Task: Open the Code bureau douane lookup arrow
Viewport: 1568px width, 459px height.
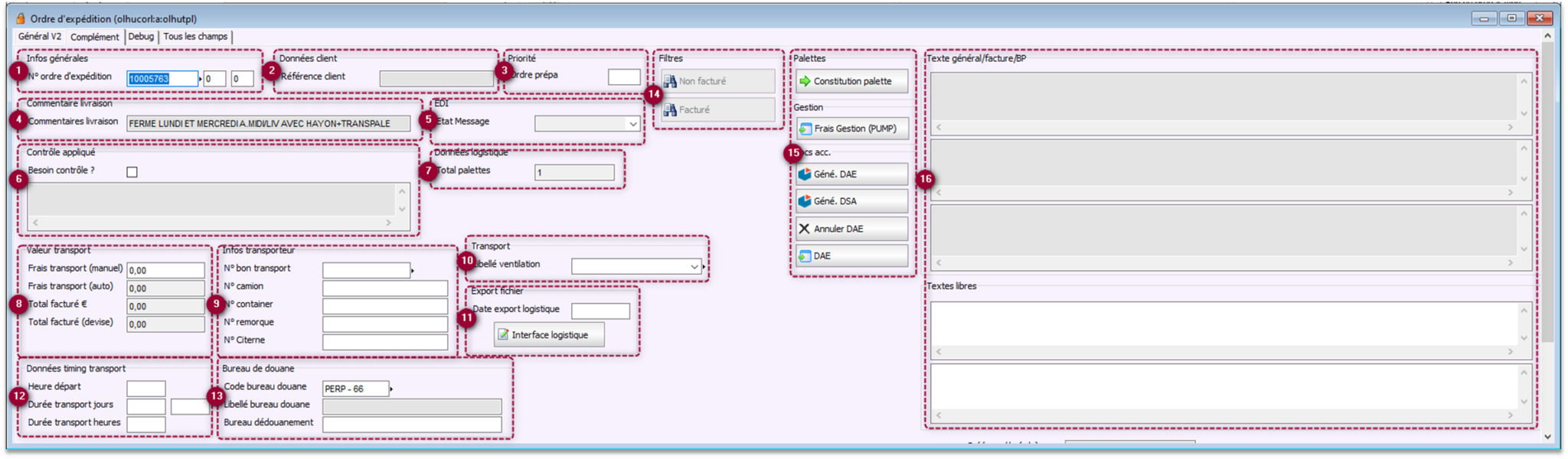Action: coord(391,389)
